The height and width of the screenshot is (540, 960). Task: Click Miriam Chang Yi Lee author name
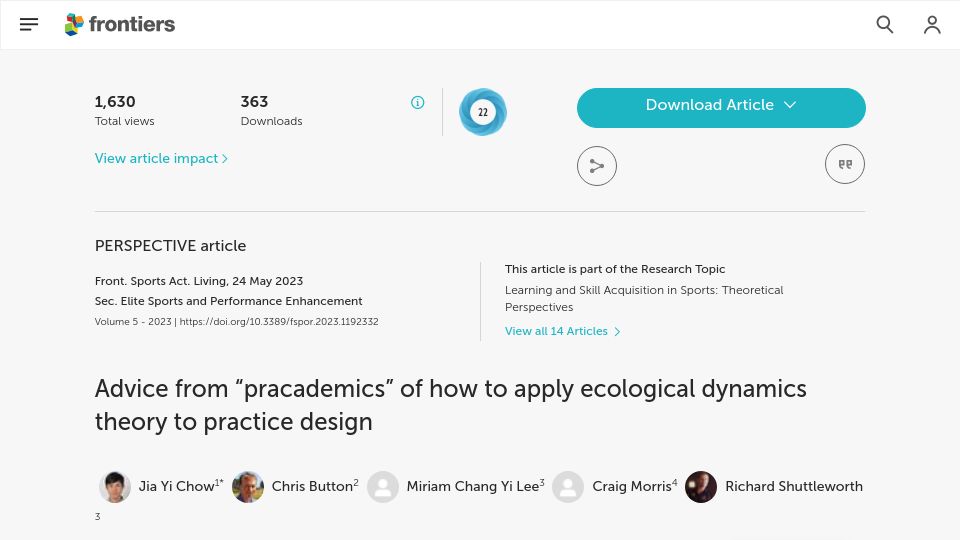click(x=472, y=486)
